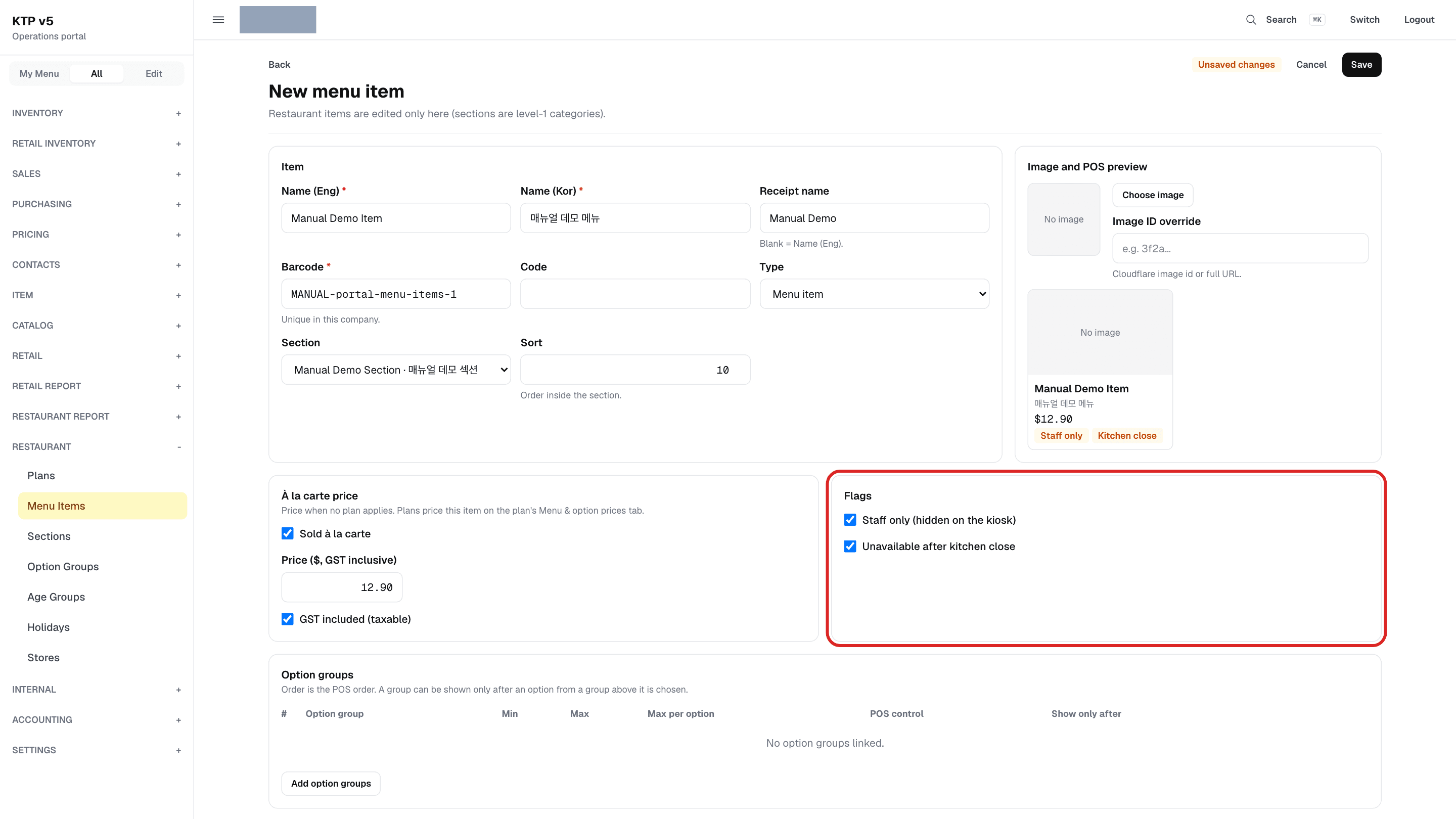The image size is (1456, 819).
Task: Focus the Name (Eng) field
Action: pos(396,218)
